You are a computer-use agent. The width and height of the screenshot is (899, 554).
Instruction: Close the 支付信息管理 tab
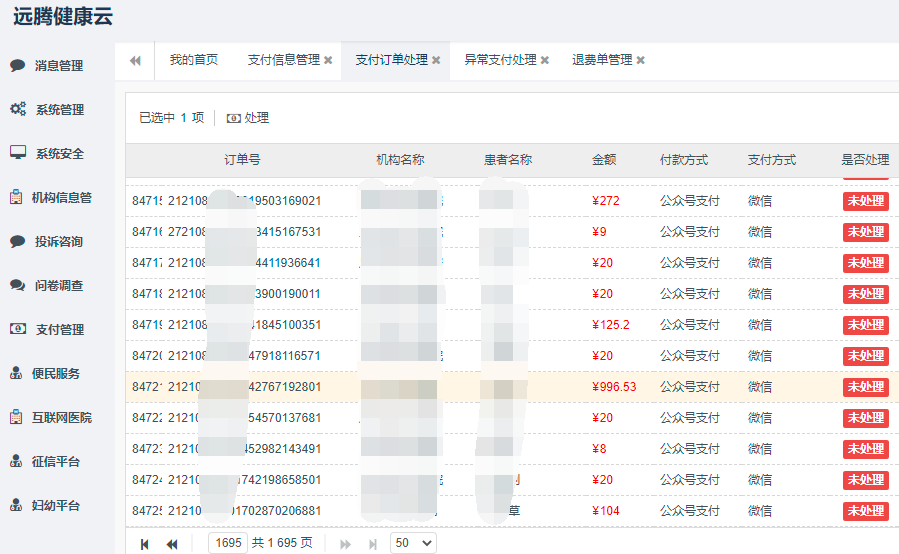pyautogui.click(x=328, y=60)
